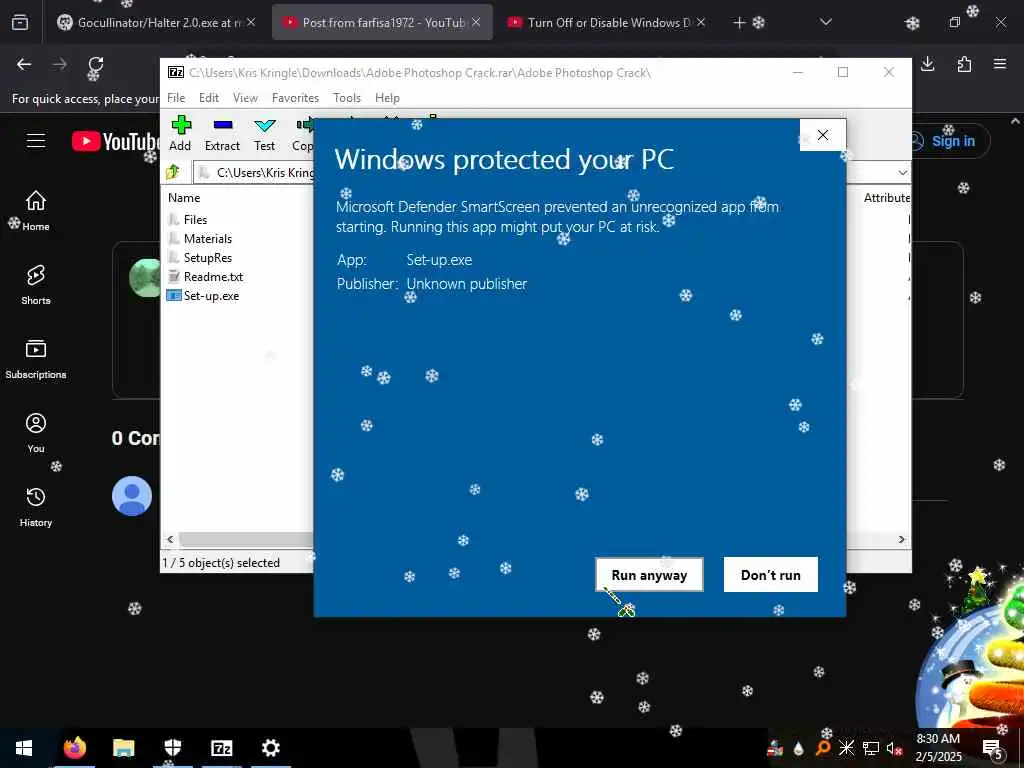Image resolution: width=1024 pixels, height=768 pixels.
Task: Close the Turn Off or Disable Windows tab
Action: pyautogui.click(x=701, y=22)
